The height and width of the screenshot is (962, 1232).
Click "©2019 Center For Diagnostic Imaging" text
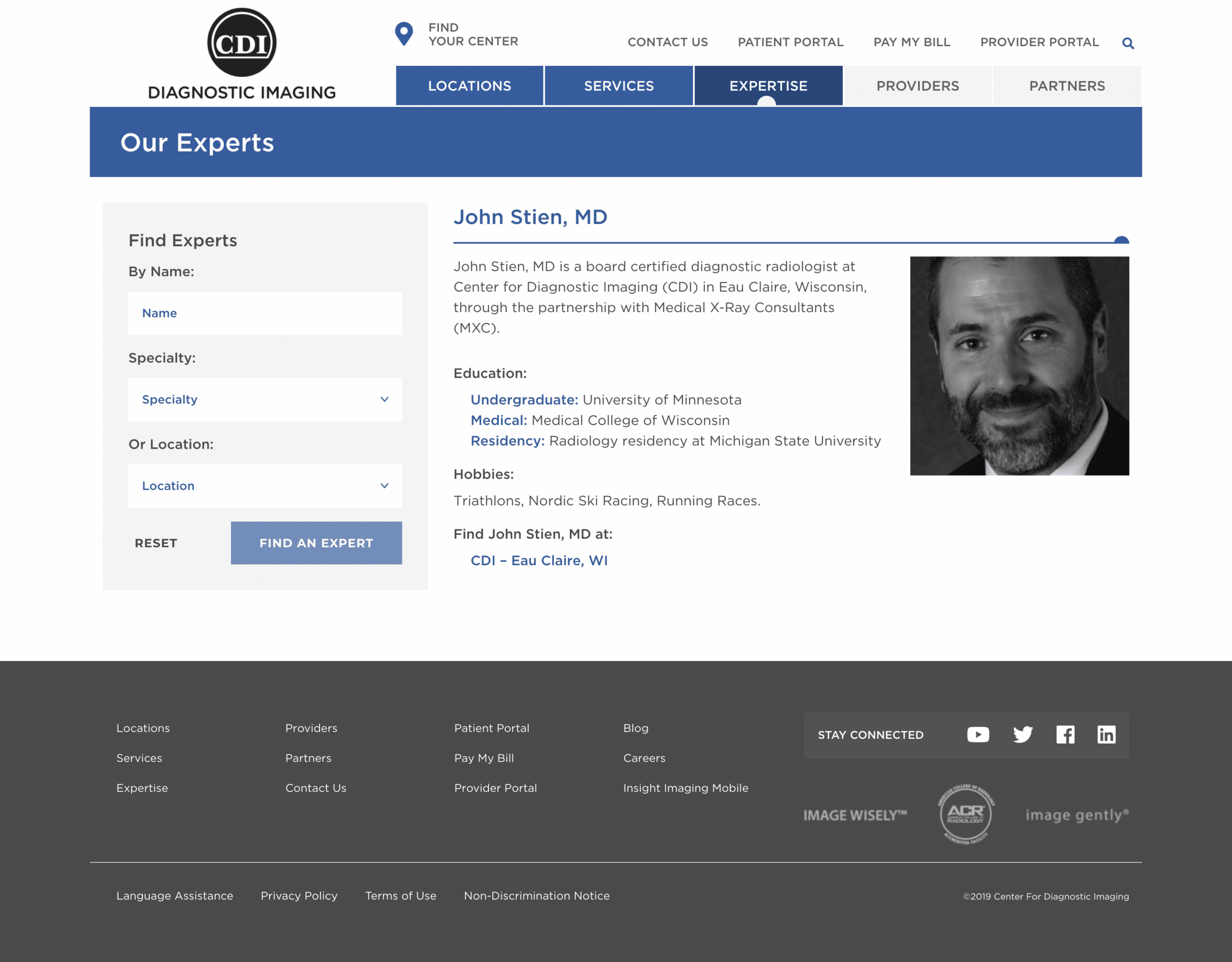click(x=1045, y=896)
